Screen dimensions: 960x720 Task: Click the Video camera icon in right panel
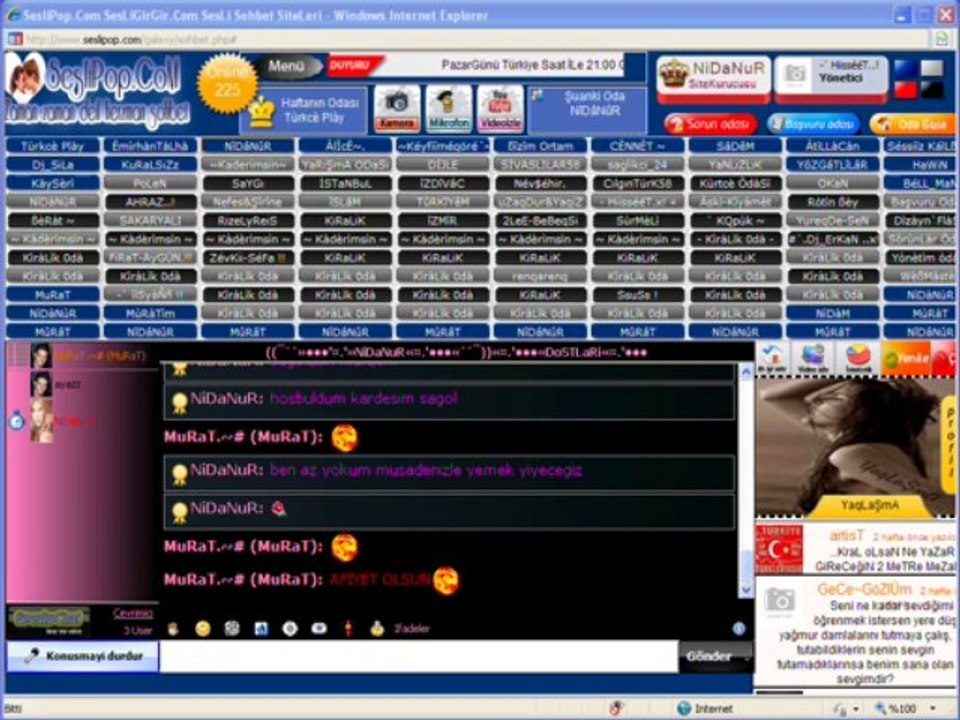[813, 359]
